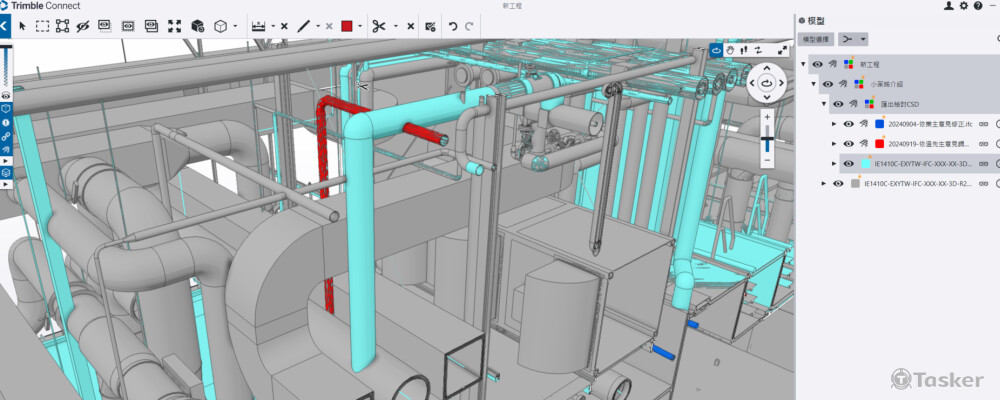1000x400 pixels.
Task: Collapse the left panel with blue chevron
Action: click(5, 26)
